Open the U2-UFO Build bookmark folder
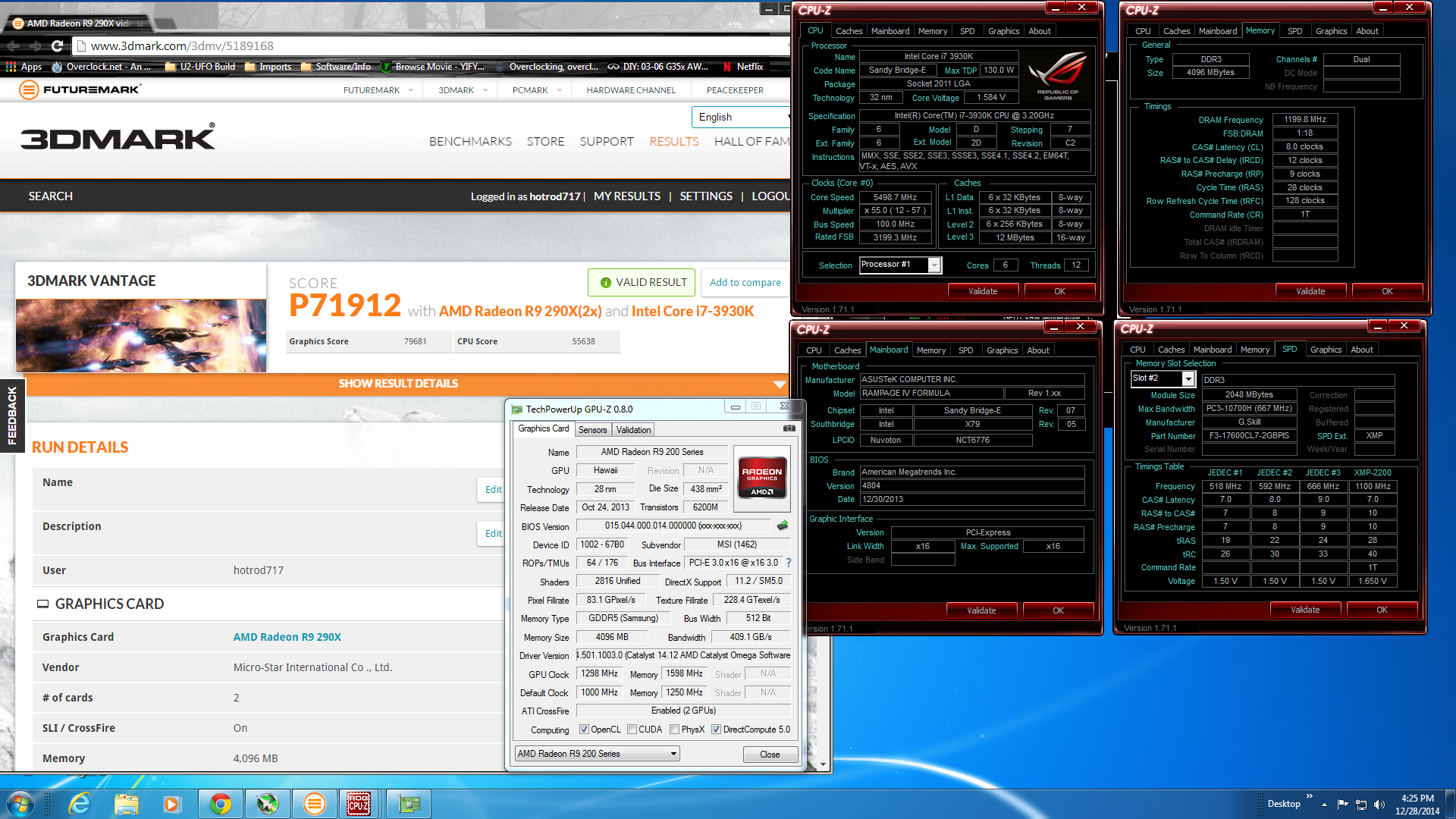The height and width of the screenshot is (819, 1456). (x=200, y=67)
